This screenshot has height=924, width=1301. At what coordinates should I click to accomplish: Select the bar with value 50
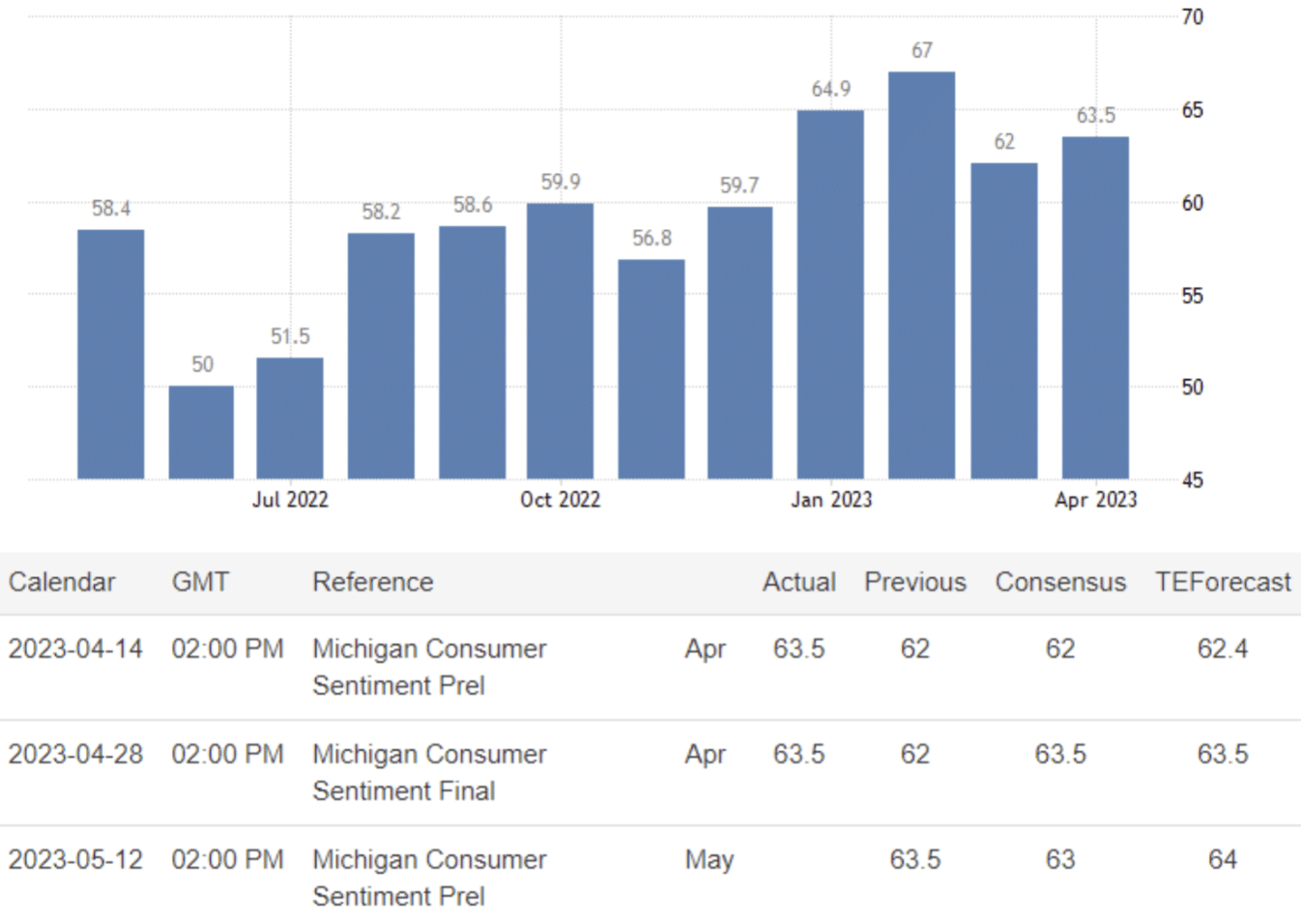tap(201, 432)
